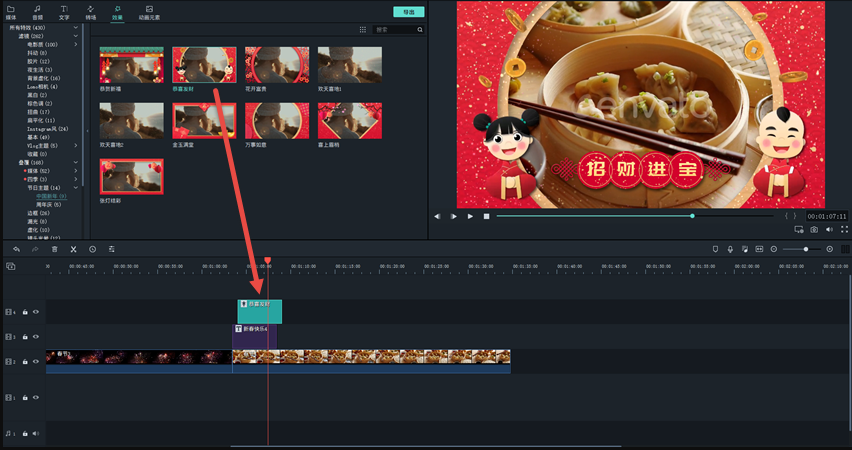
Task: Open the 效果 effects tab
Action: pos(117,12)
